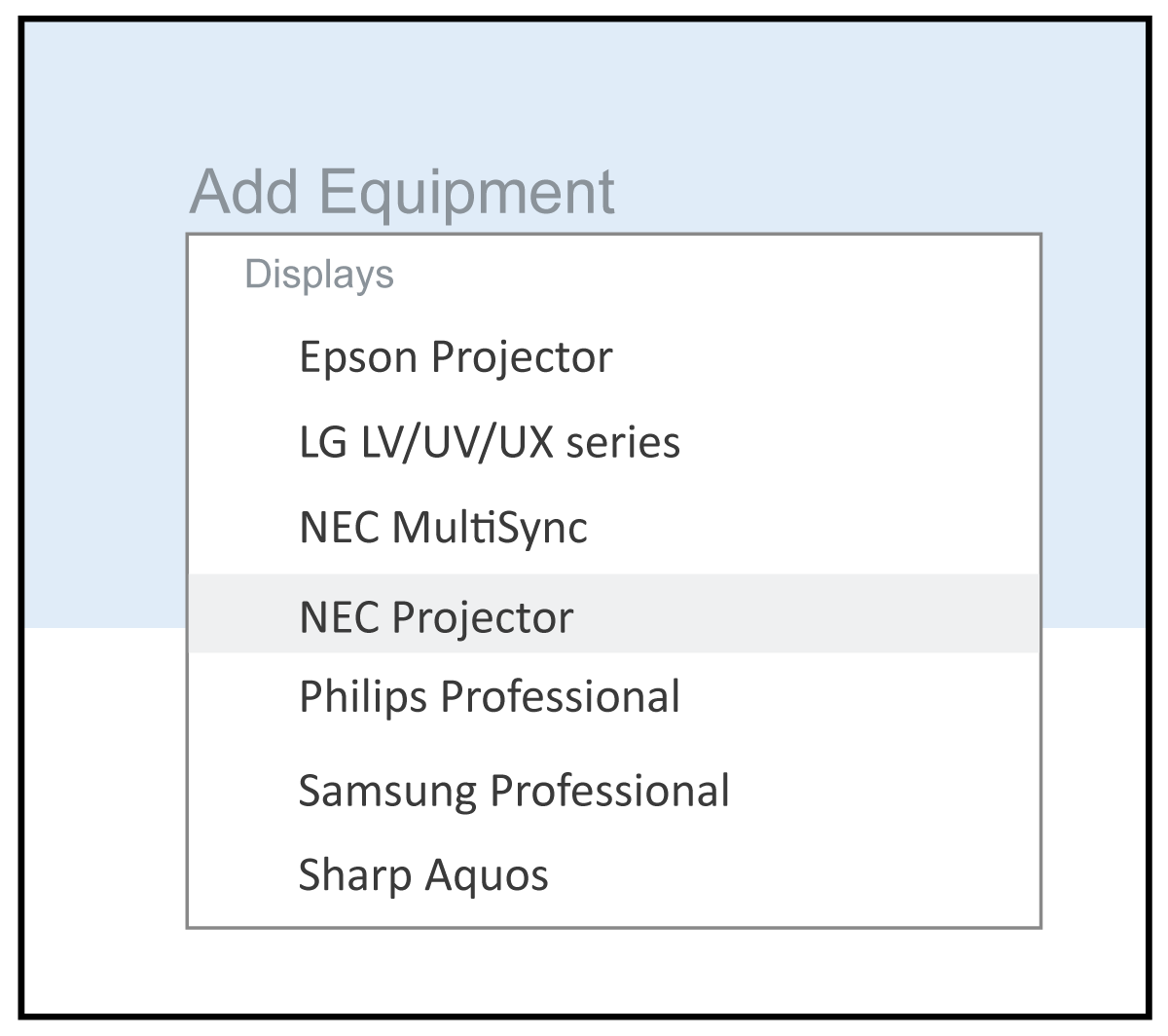This screenshot has height=1036, width=1168.
Task: Select Epson Projector from the list
Action: tap(456, 357)
